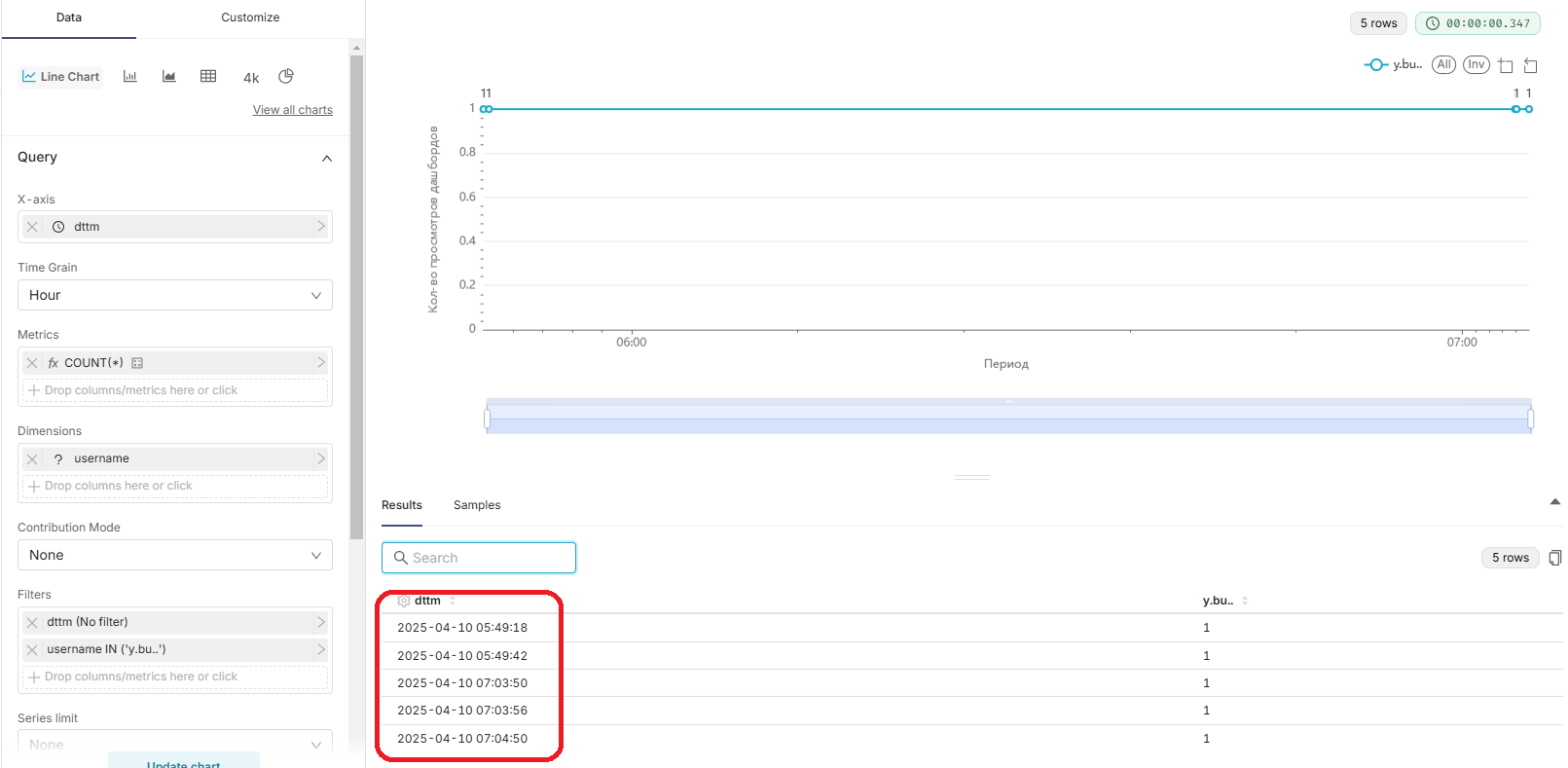Select the table chart icon

pos(208,76)
